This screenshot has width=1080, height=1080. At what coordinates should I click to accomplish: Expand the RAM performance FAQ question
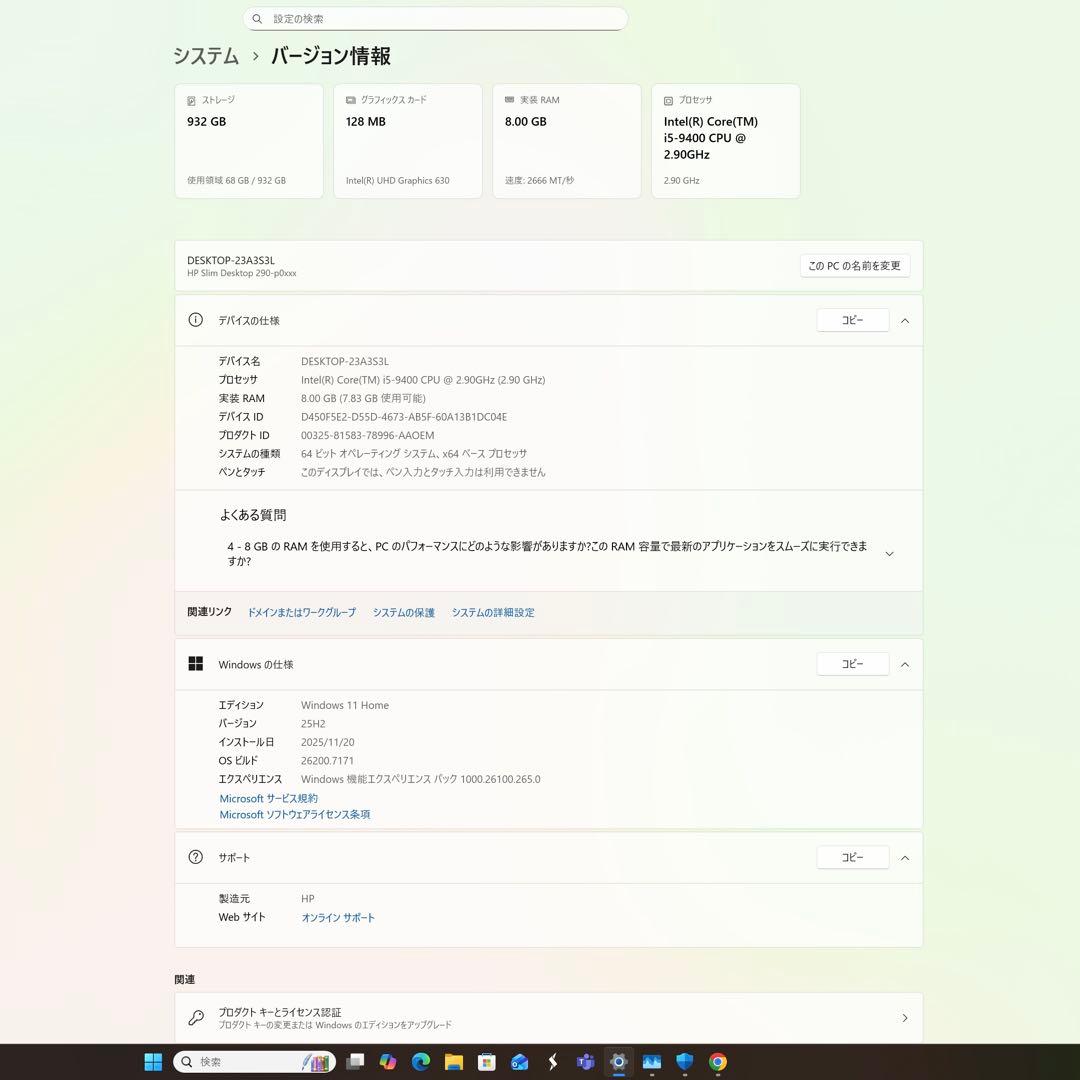[x=889, y=553]
